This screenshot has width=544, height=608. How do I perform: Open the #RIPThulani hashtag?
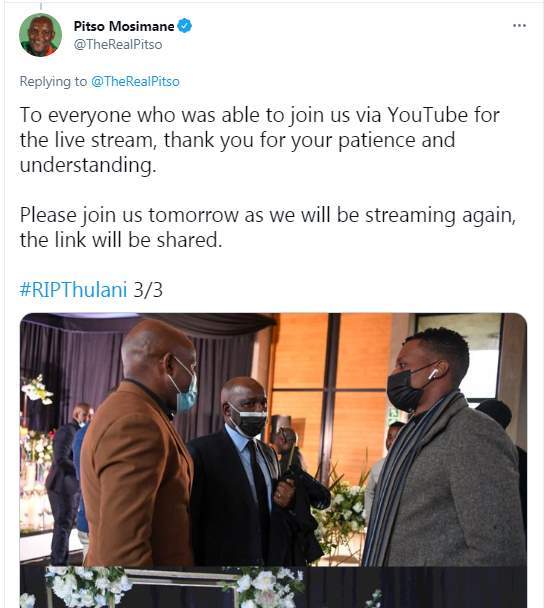(73, 290)
